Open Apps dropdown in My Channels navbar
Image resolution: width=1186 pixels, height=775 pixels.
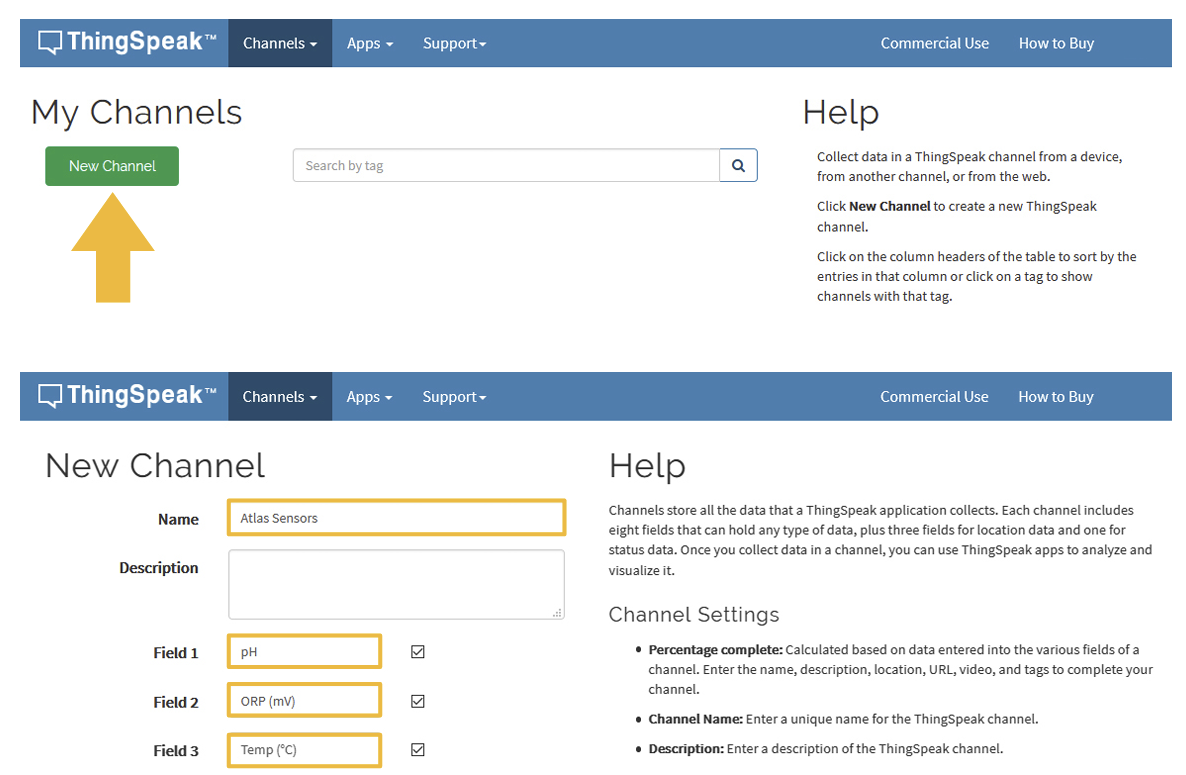pos(370,43)
